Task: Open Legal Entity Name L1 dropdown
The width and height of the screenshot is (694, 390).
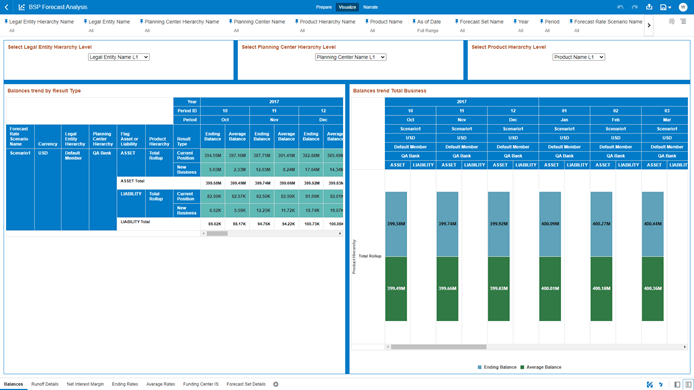Action: pos(119,57)
